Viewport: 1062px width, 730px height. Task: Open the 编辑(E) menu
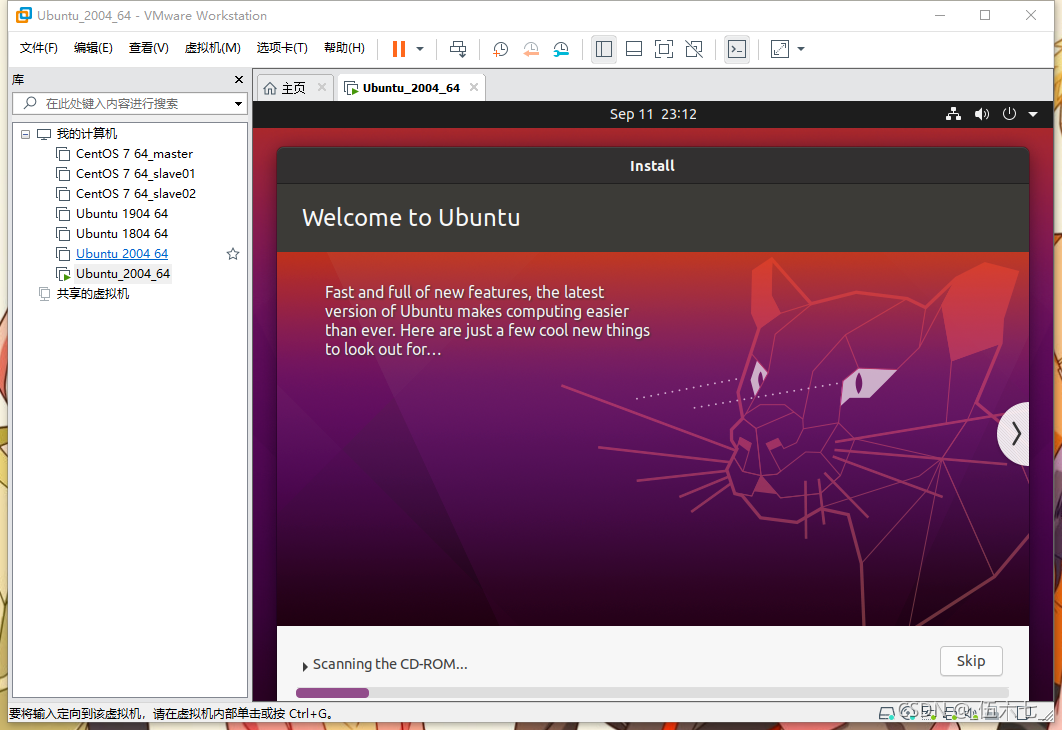pyautogui.click(x=93, y=48)
